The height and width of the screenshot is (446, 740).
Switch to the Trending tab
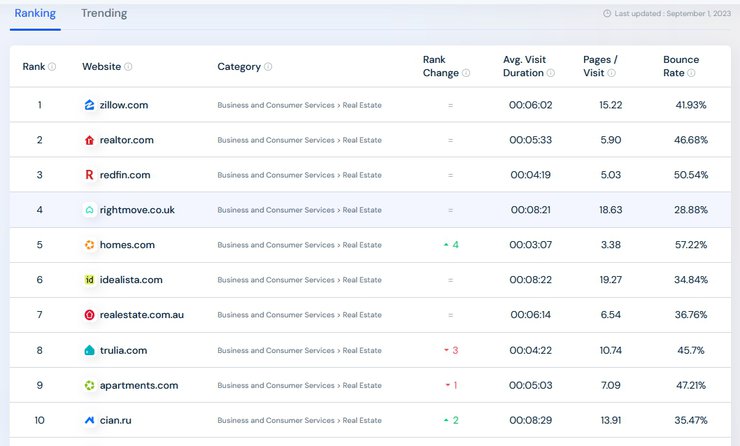pos(104,13)
